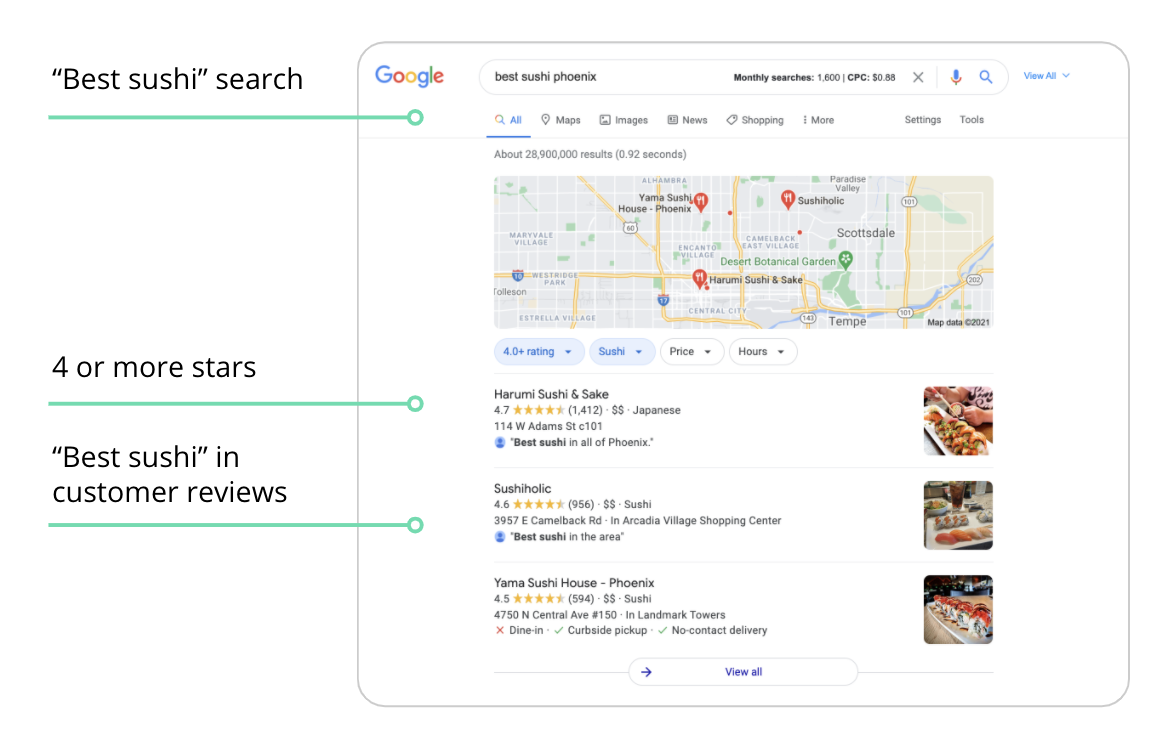Toggle the Sushi filter chip

pyautogui.click(x=621, y=351)
